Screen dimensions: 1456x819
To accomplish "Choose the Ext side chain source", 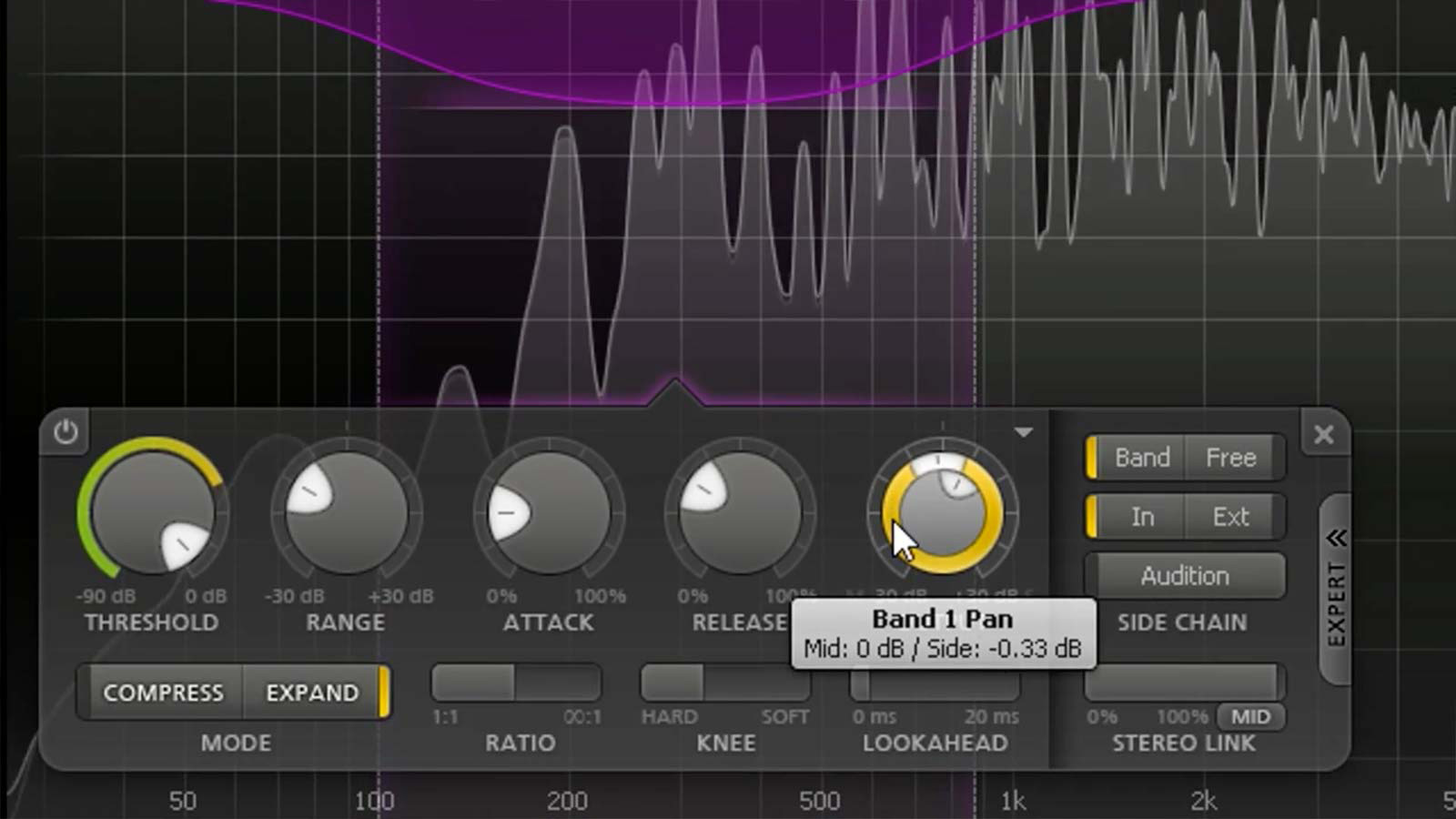I will [1231, 517].
